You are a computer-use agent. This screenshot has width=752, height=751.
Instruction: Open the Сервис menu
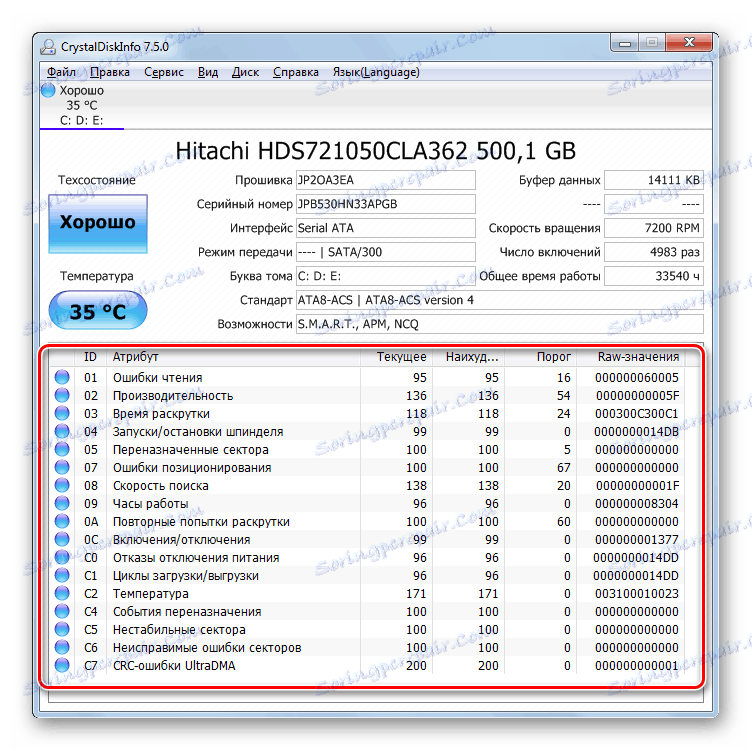click(x=164, y=72)
